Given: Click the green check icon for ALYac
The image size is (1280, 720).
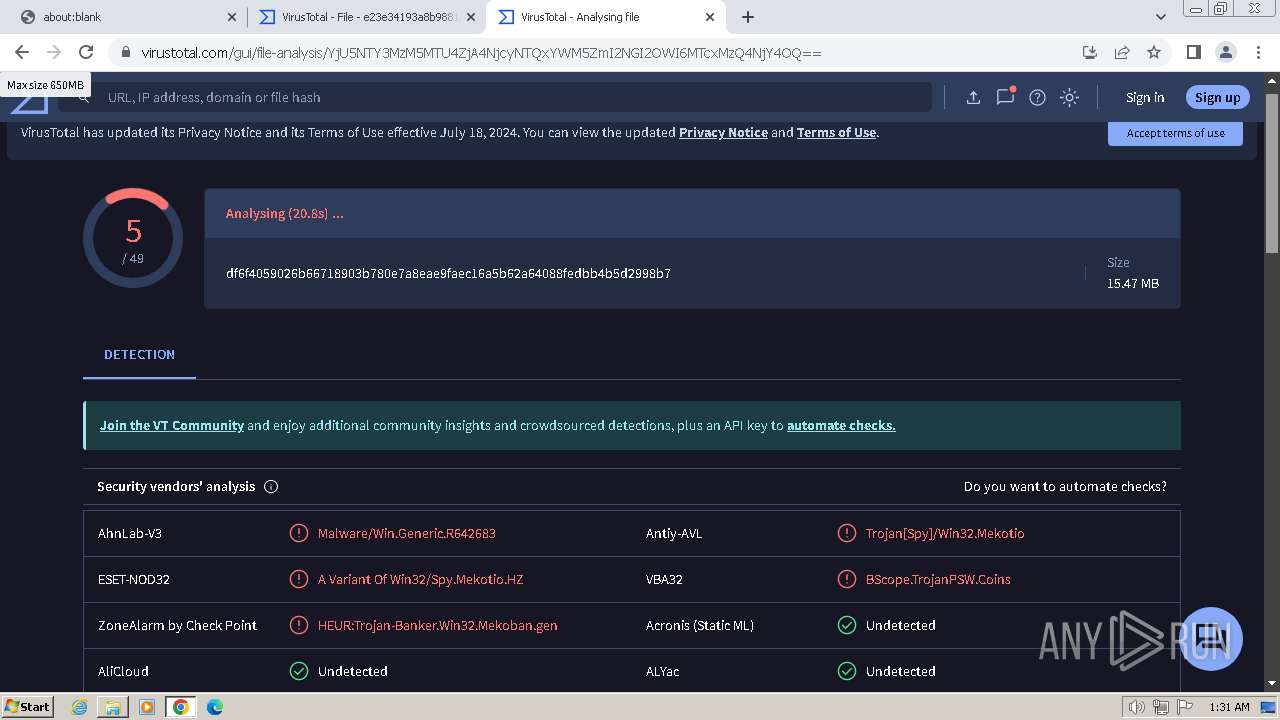Looking at the screenshot, I should tap(847, 671).
